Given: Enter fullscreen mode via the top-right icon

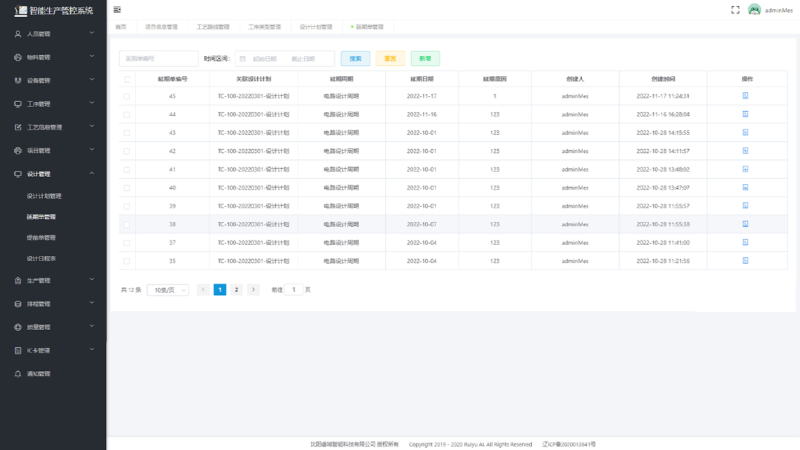Looking at the screenshot, I should (x=735, y=10).
